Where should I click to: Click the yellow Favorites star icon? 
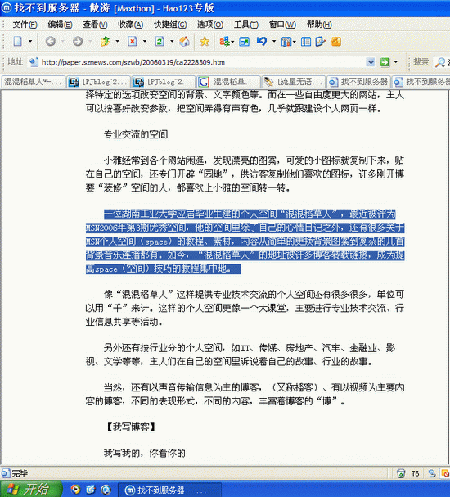point(204,42)
